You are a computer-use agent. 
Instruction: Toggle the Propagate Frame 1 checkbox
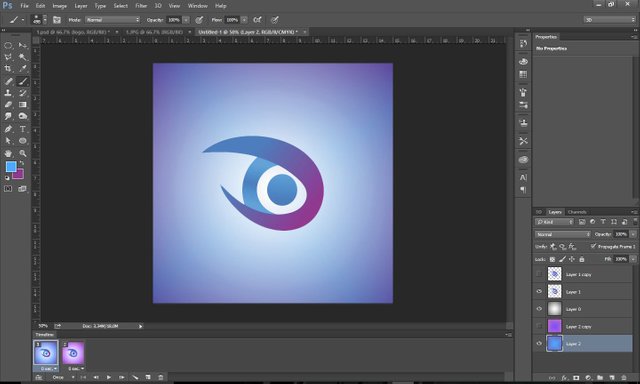pos(593,246)
